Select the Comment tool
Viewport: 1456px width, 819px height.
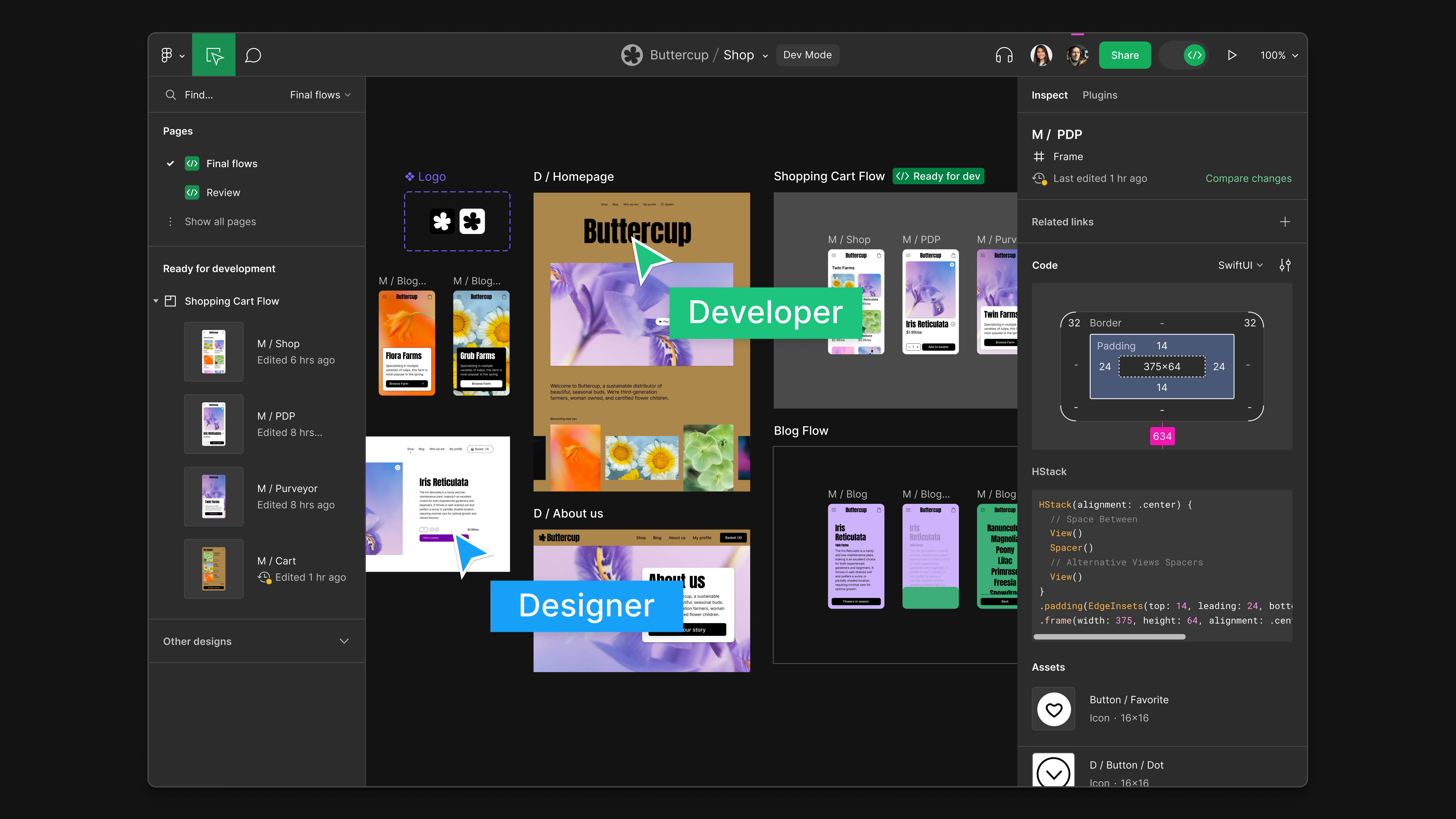pos(253,55)
